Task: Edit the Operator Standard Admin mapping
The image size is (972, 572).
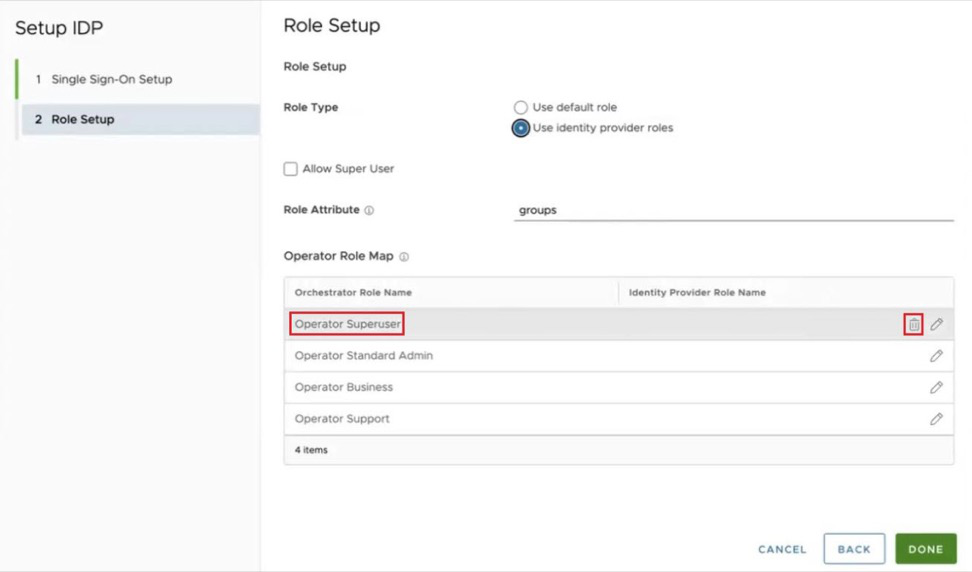Action: pyautogui.click(x=936, y=356)
